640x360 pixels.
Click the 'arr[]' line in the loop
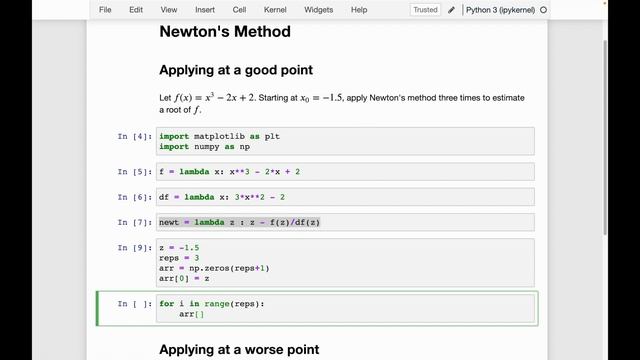coord(191,314)
